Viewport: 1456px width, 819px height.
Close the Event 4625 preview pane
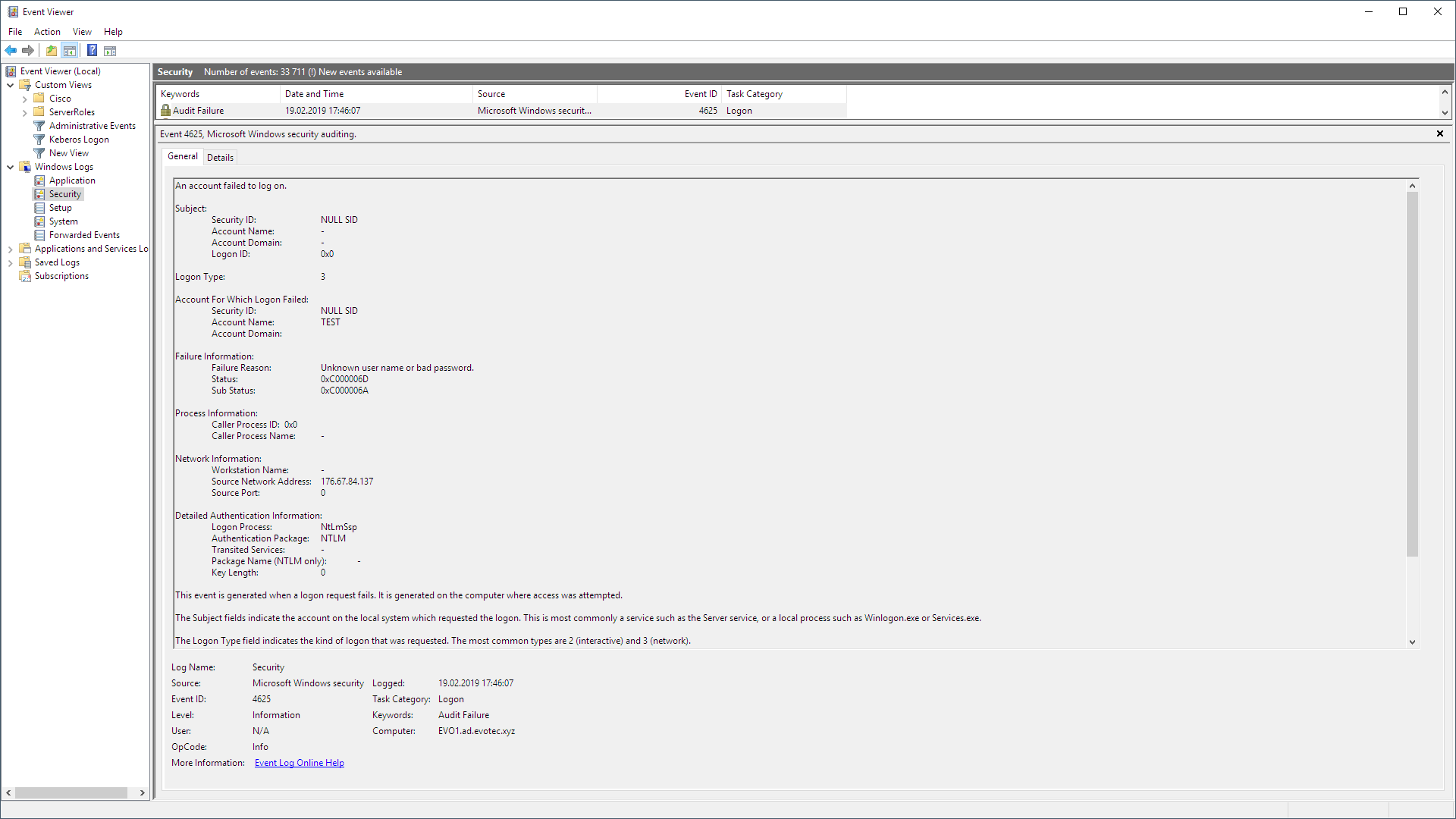pos(1439,133)
